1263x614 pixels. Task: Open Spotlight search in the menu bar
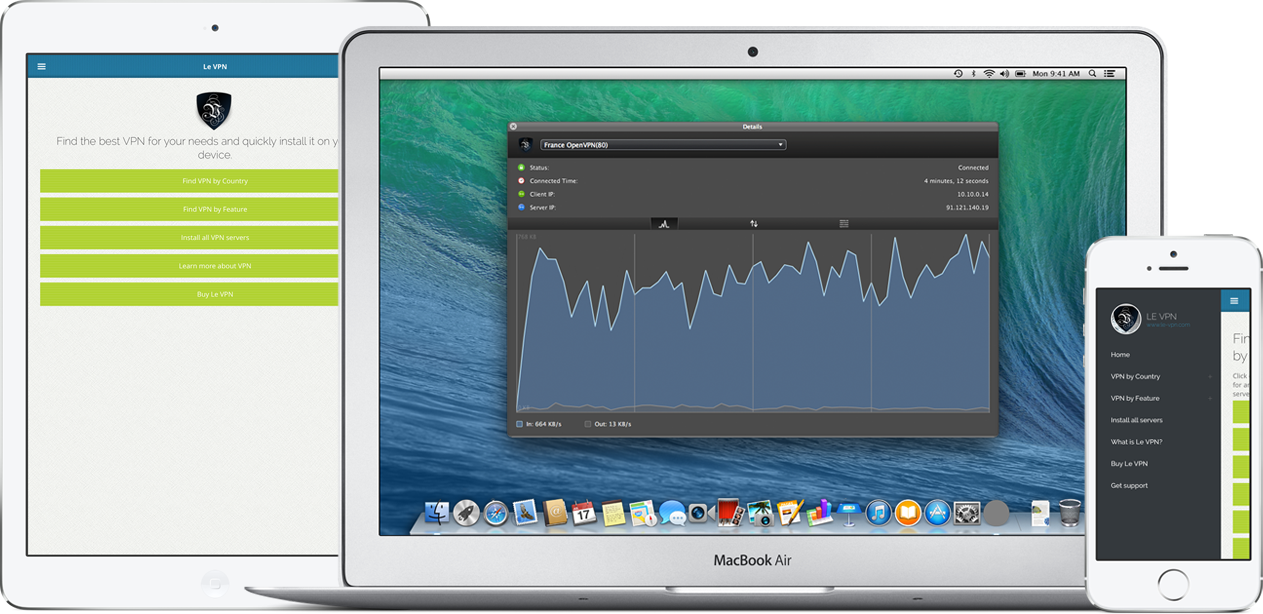pyautogui.click(x=1092, y=73)
